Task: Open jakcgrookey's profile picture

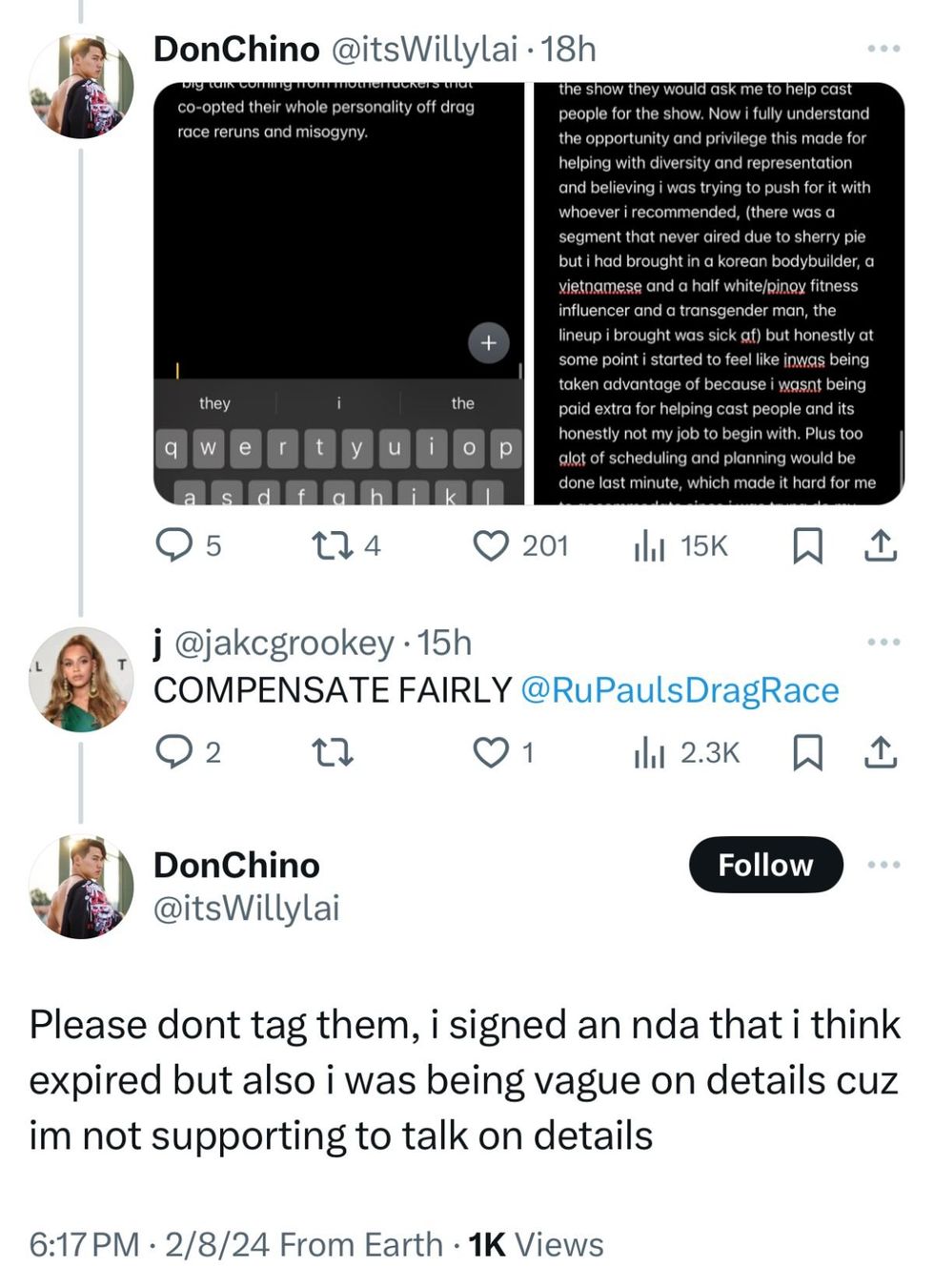Action: tap(81, 679)
